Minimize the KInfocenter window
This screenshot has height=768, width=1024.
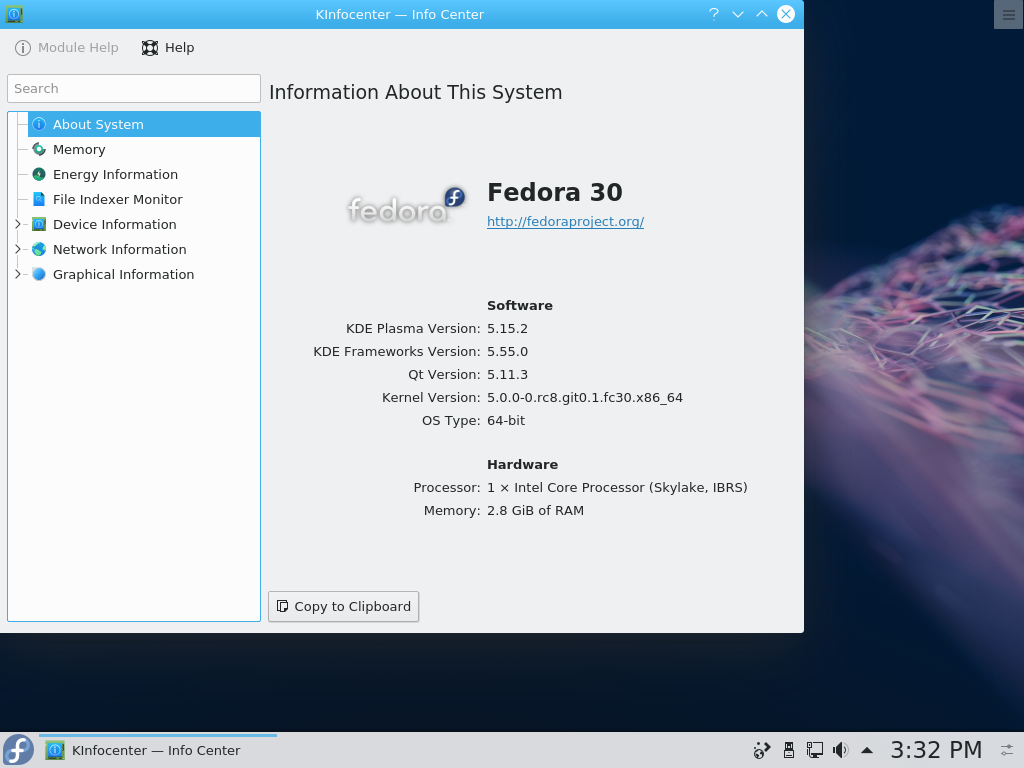[738, 14]
